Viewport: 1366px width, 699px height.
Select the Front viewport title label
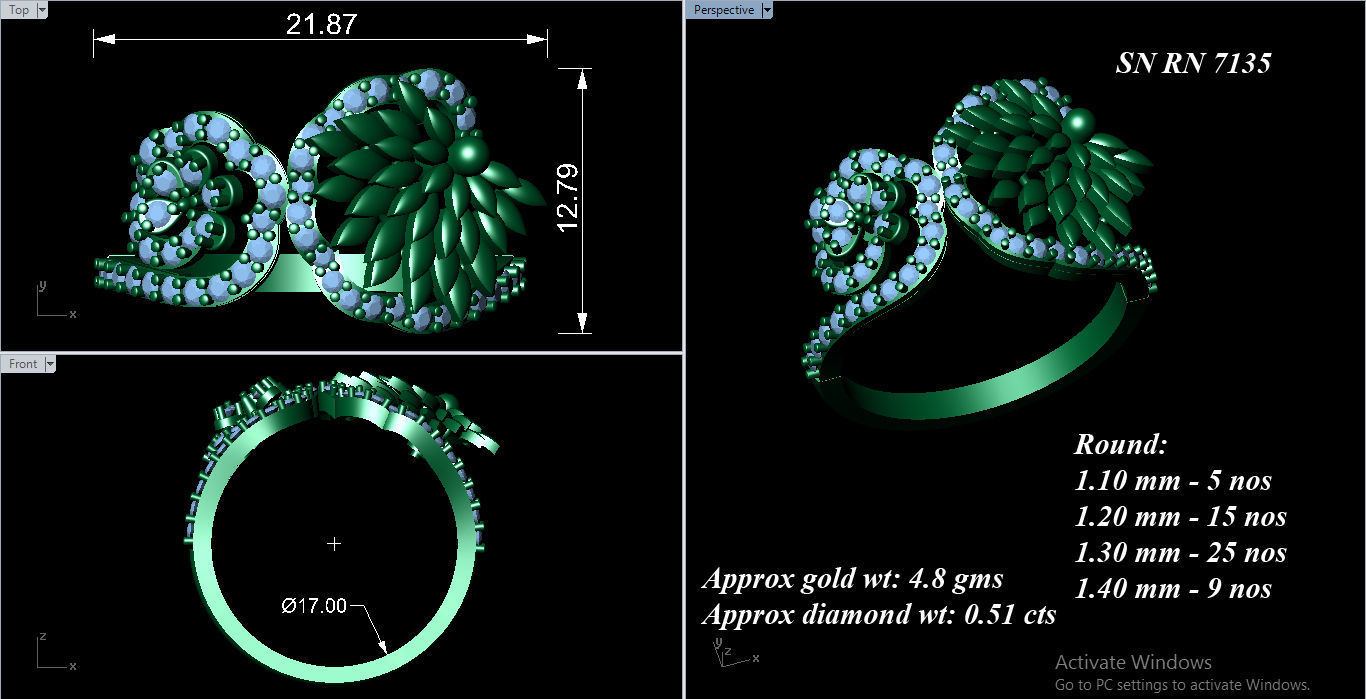click(23, 364)
